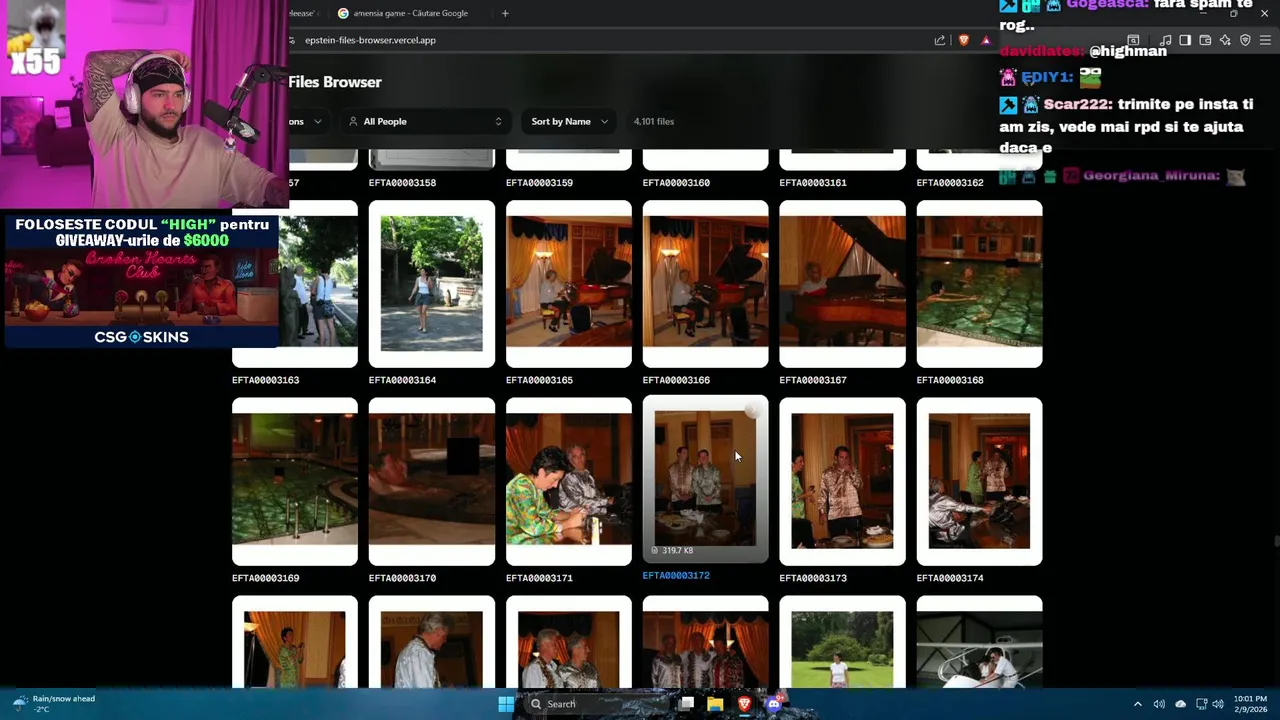Open the All People filter dropdown
This screenshot has width=1280, height=720.
click(x=425, y=121)
